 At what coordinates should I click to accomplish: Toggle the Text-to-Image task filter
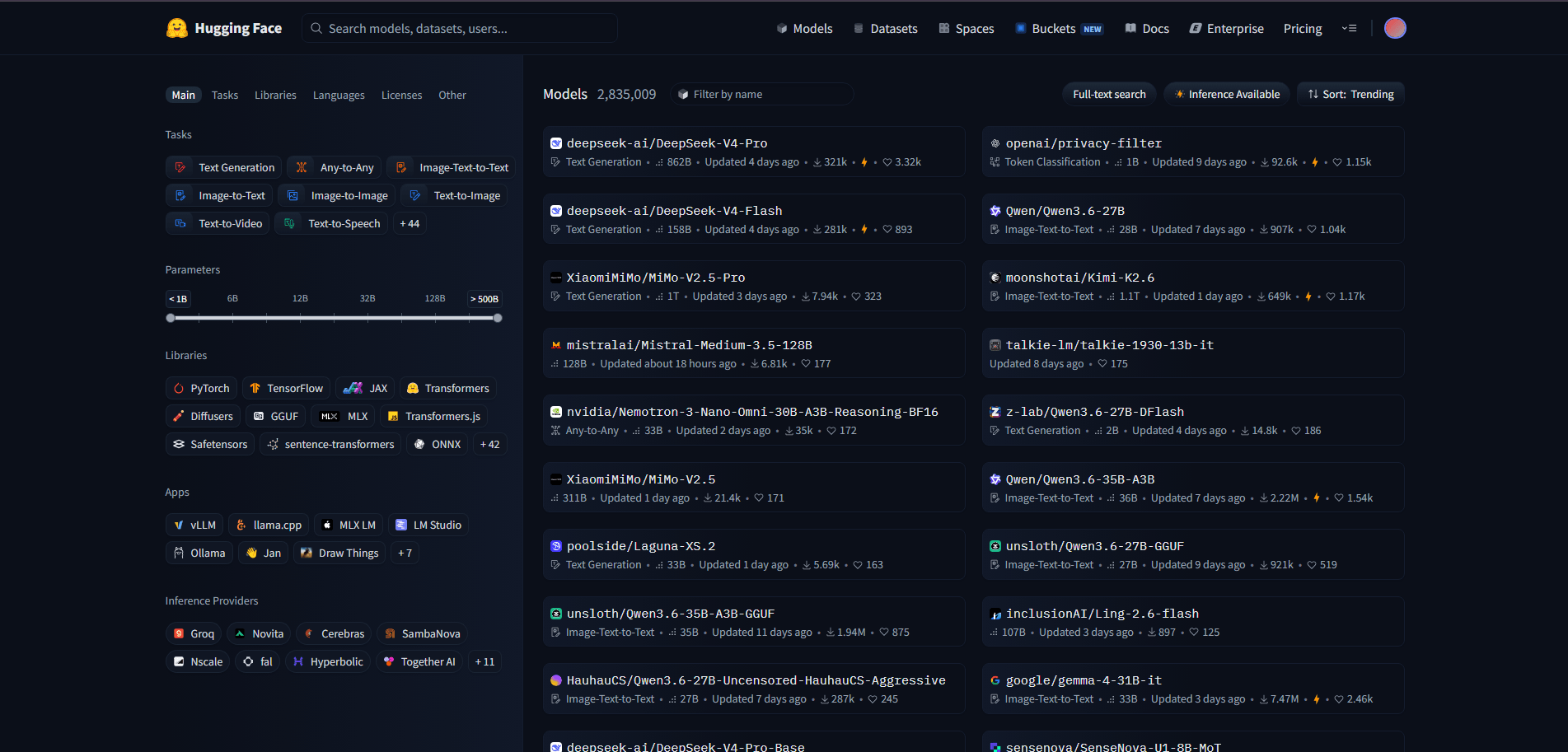pos(455,195)
